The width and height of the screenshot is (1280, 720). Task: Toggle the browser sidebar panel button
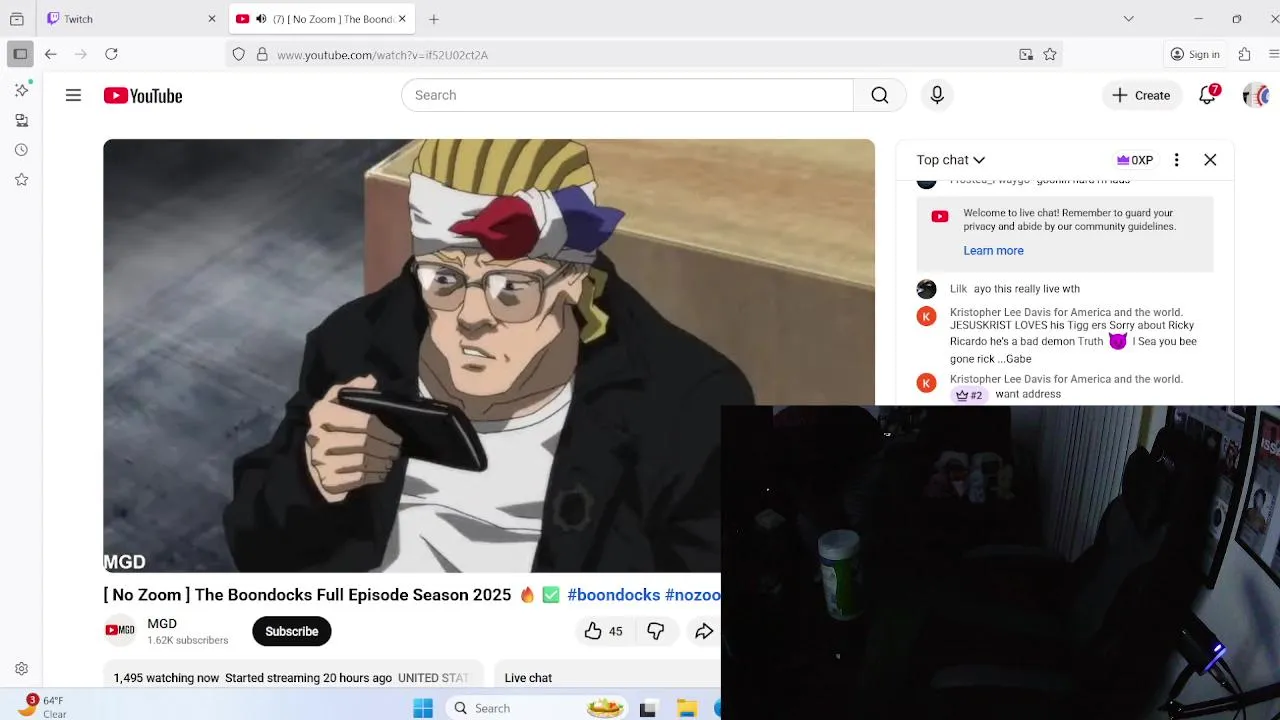coord(20,54)
